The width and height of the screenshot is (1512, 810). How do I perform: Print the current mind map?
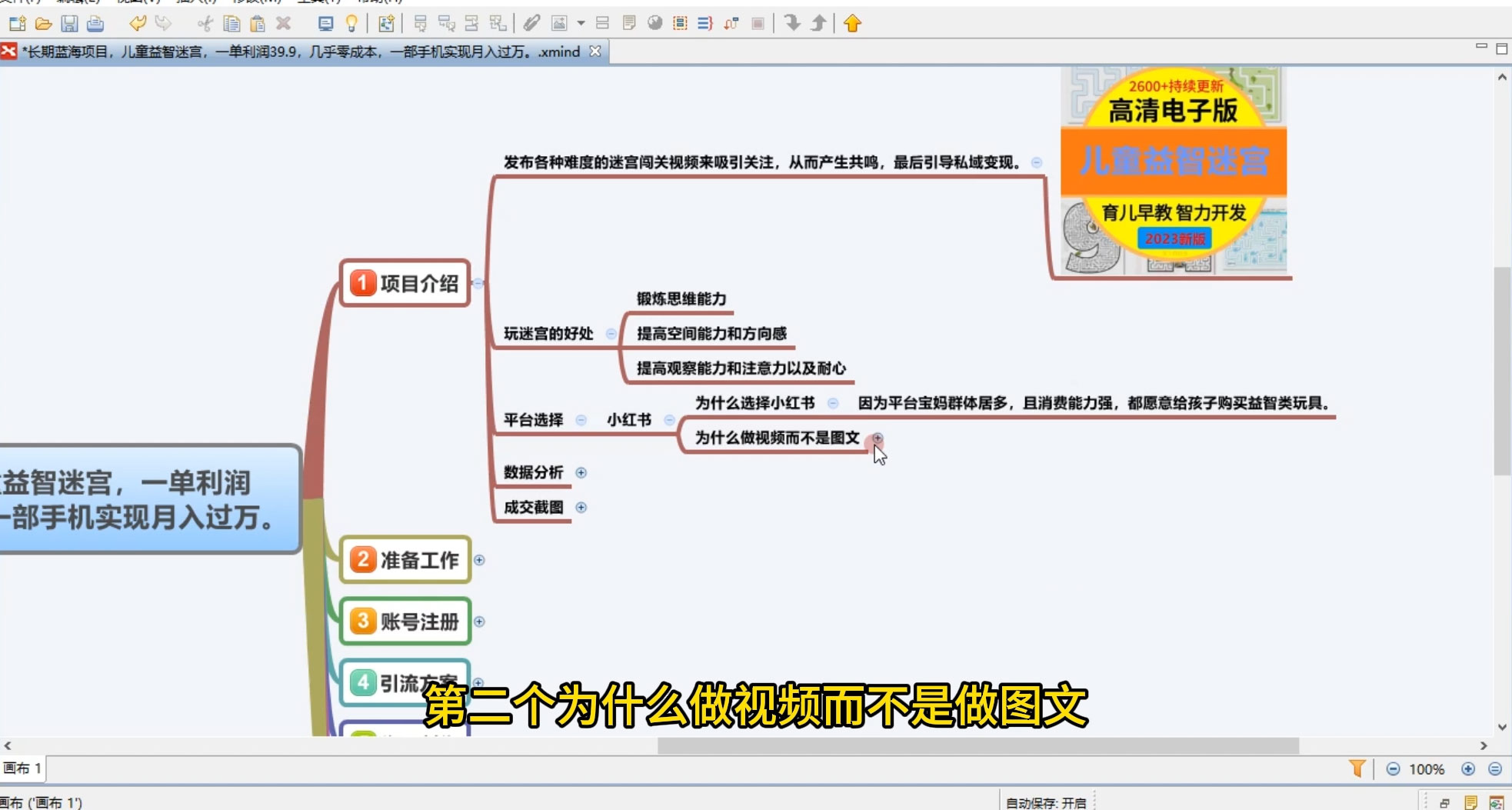tap(92, 24)
